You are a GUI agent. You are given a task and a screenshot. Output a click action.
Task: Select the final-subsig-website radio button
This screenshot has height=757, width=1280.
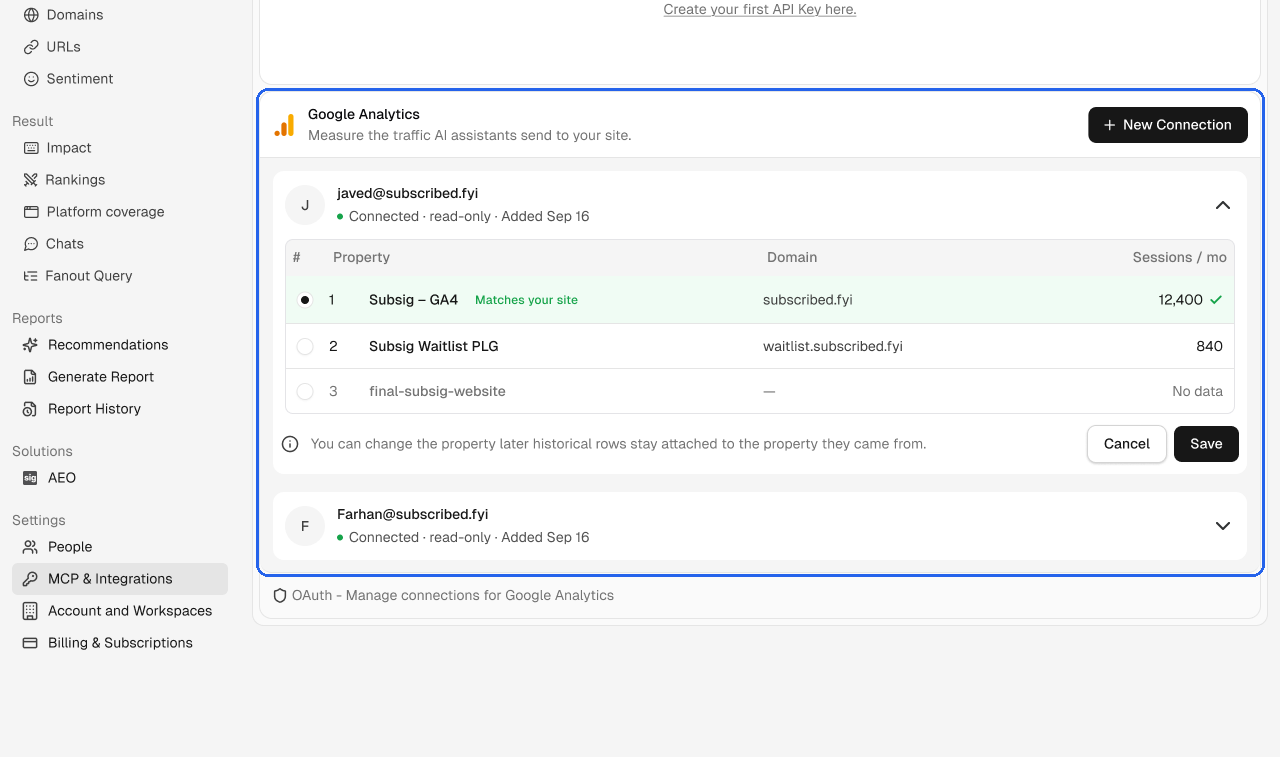pos(305,391)
